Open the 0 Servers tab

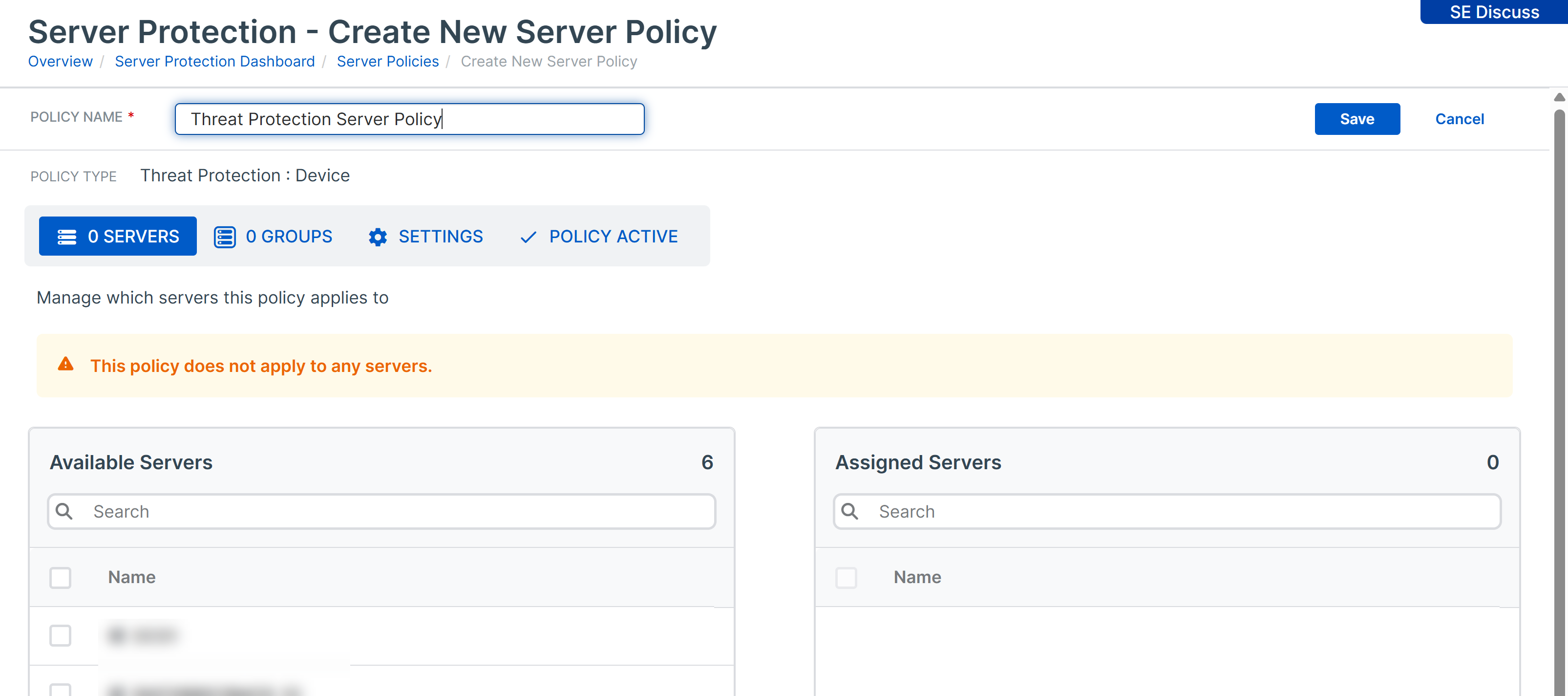click(118, 236)
